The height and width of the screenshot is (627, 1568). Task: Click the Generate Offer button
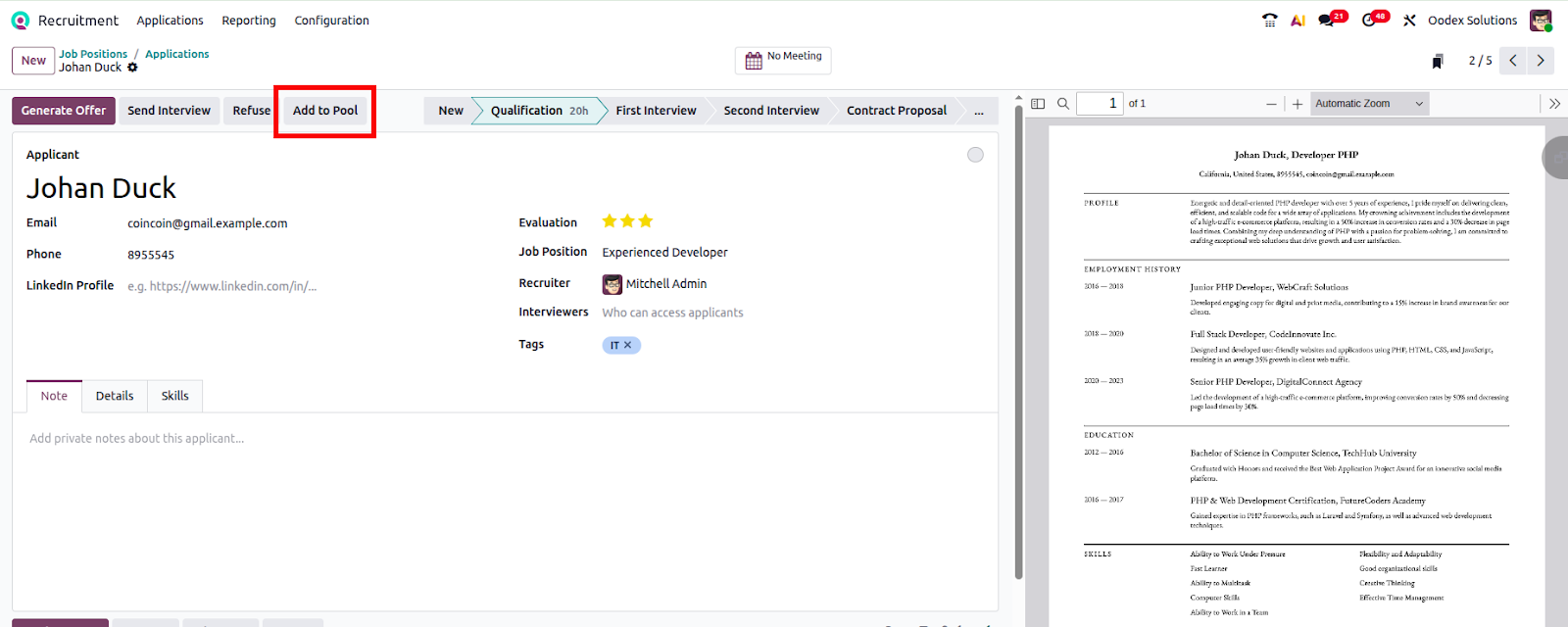(64, 111)
